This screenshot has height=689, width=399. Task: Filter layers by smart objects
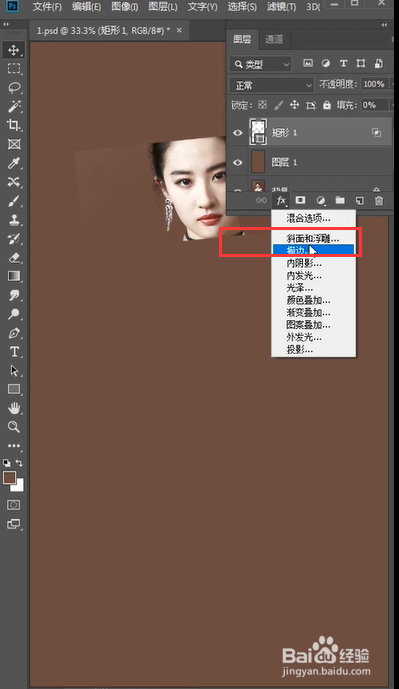pyautogui.click(x=378, y=64)
